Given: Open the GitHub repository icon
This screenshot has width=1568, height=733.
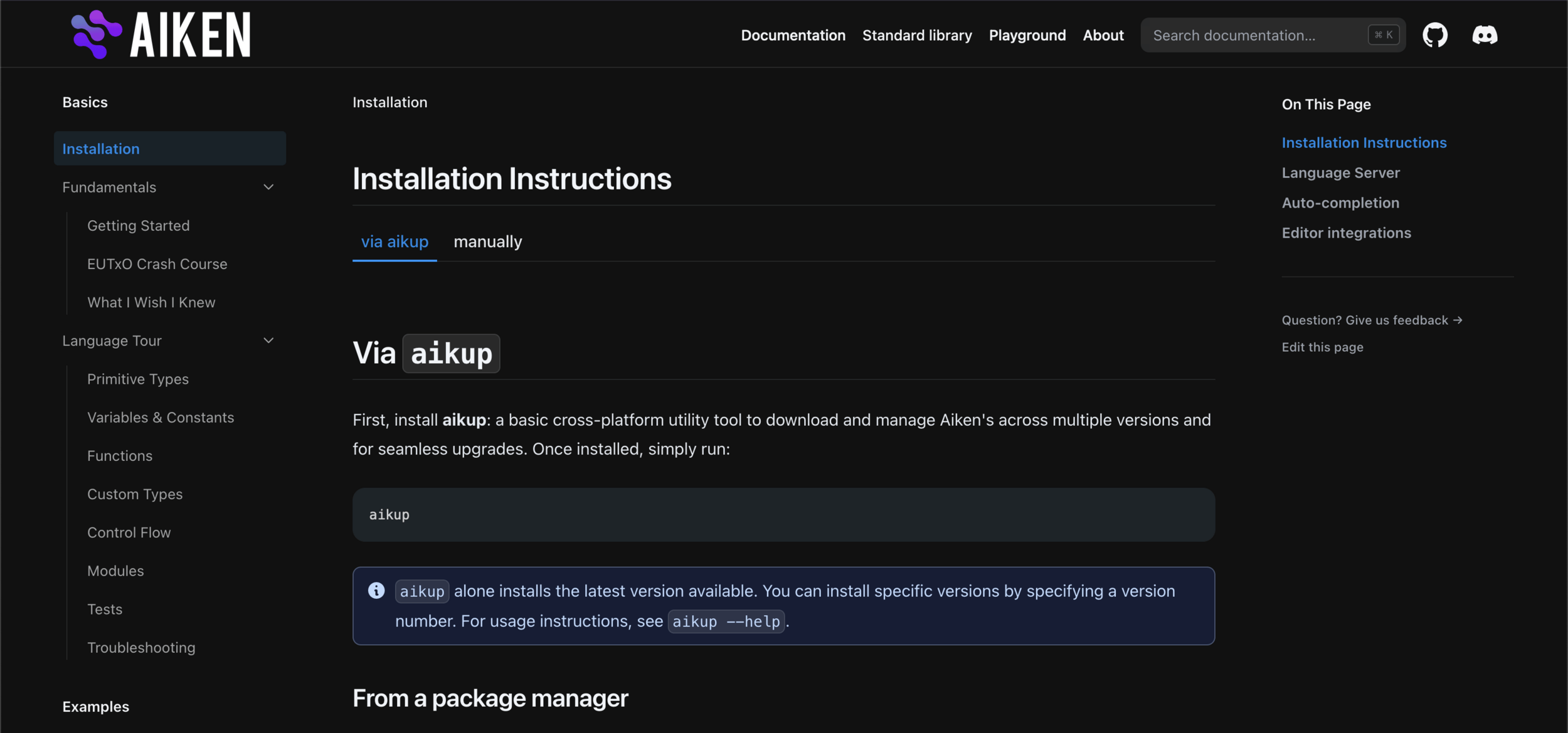Looking at the screenshot, I should [1434, 35].
